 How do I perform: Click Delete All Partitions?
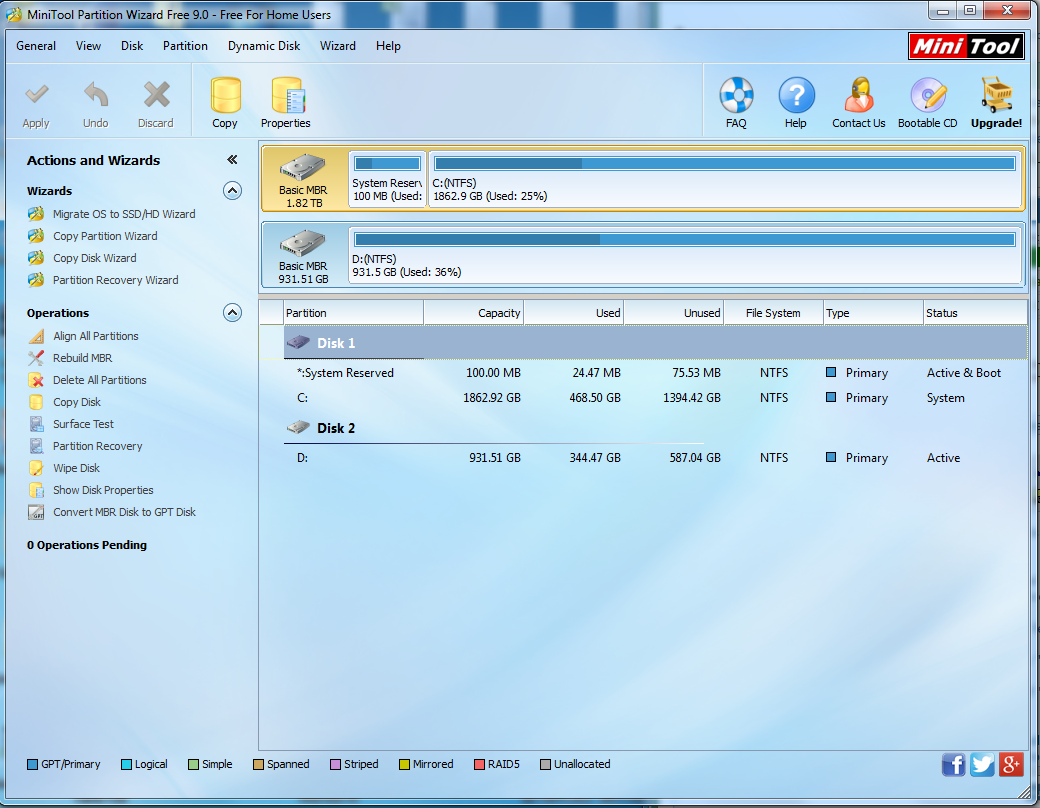tap(99, 380)
